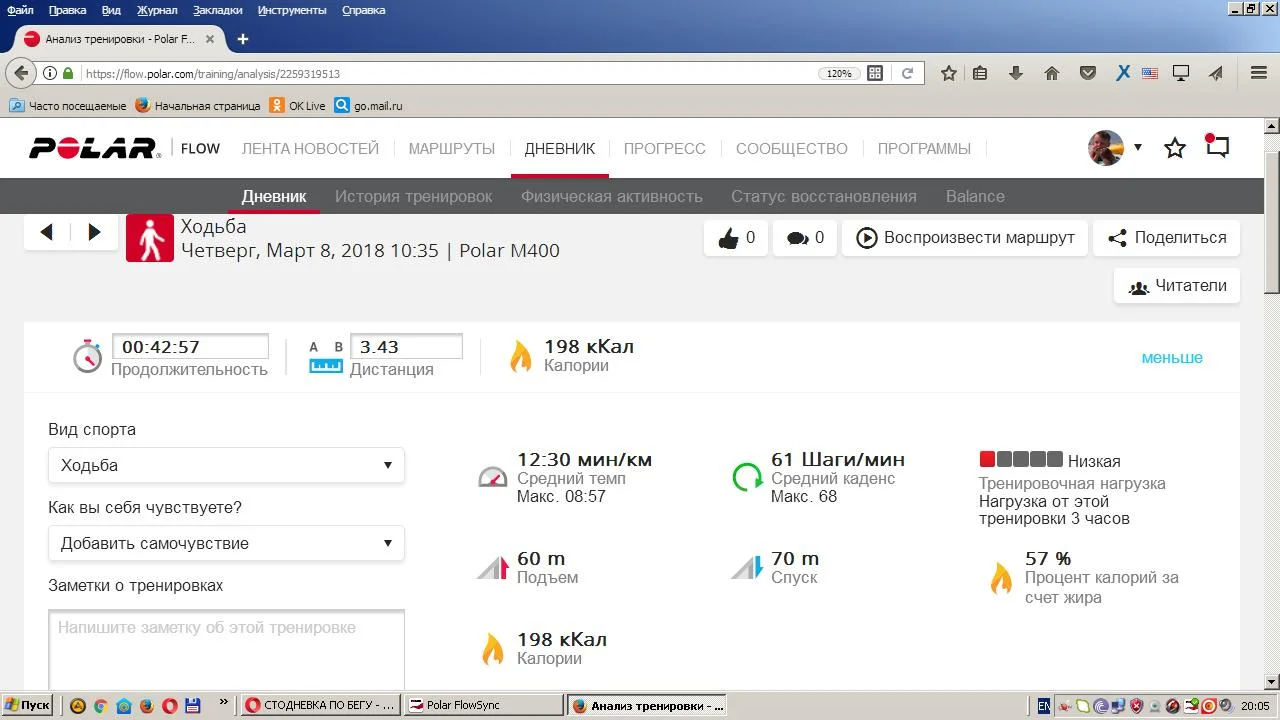1280x720 pixels.
Task: Open ЛЕНТА НОВОСТЕЙ in main navigation
Action: (x=310, y=149)
